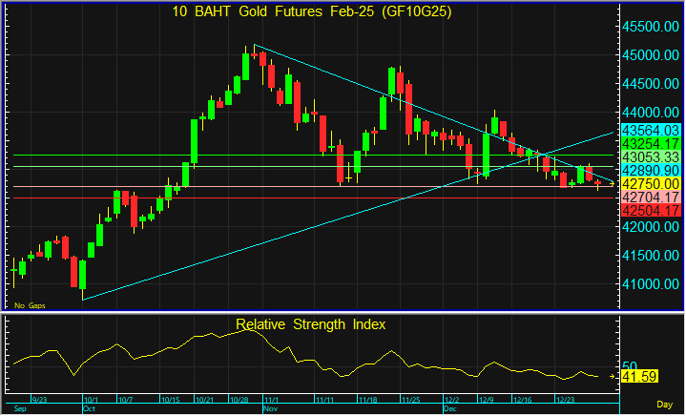
Task: Click the Nov month marker
Action: (x=271, y=409)
